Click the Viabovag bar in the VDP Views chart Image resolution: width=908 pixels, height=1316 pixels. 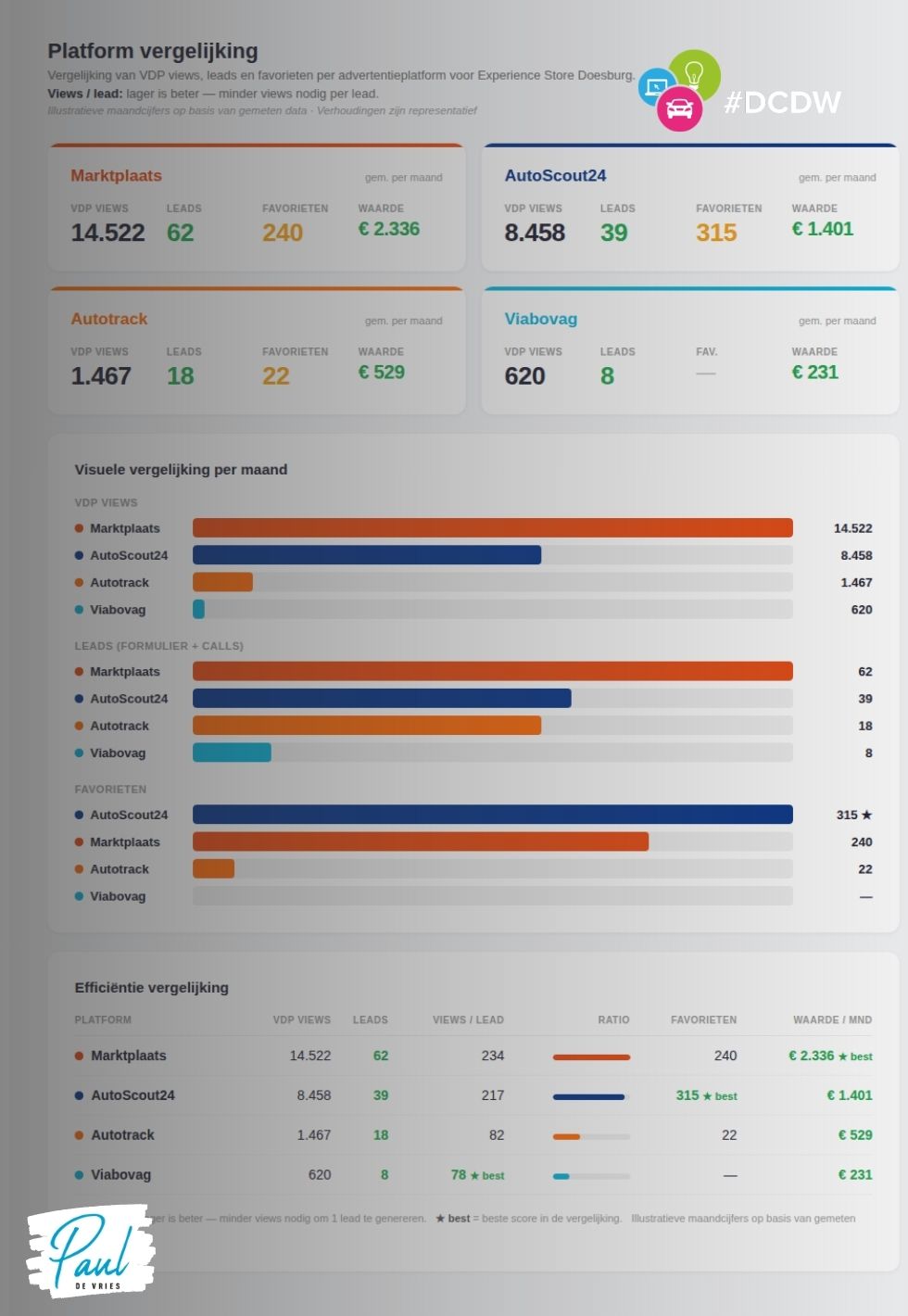[x=198, y=609]
